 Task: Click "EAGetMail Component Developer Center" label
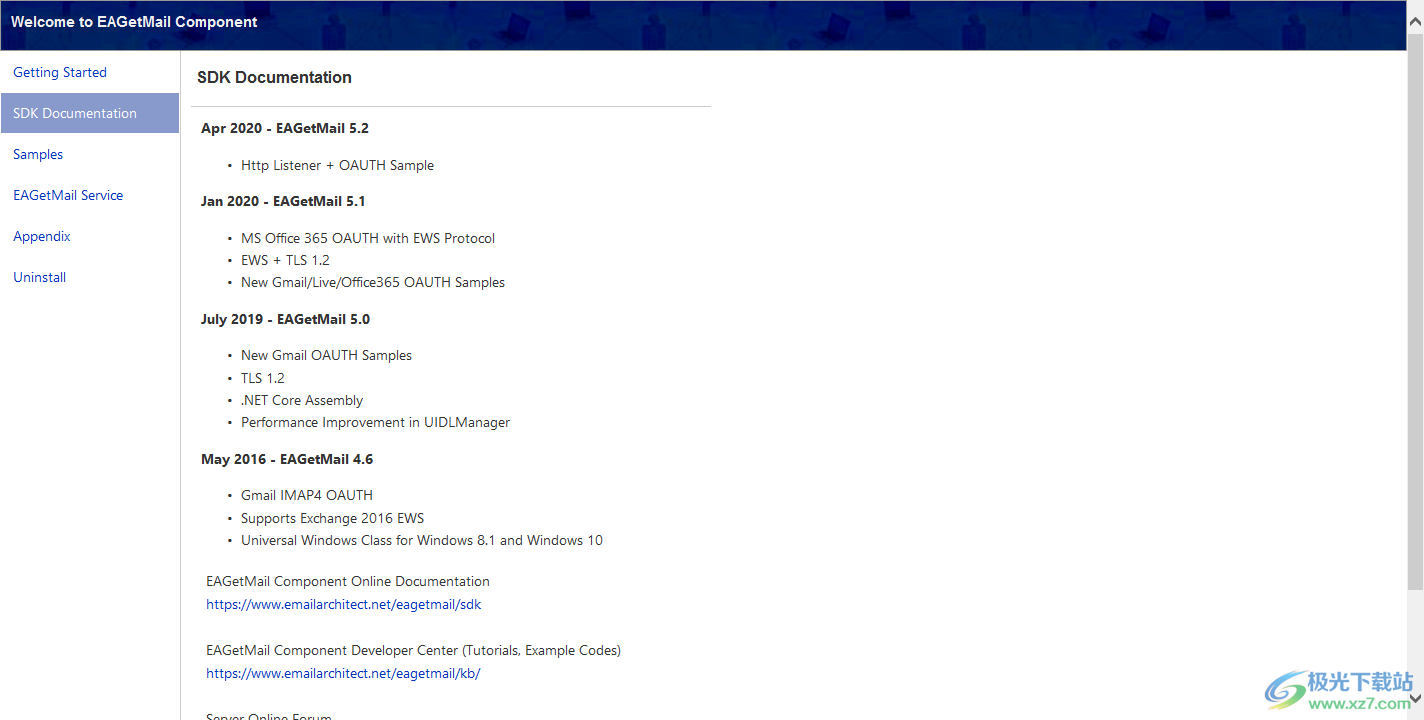click(413, 650)
